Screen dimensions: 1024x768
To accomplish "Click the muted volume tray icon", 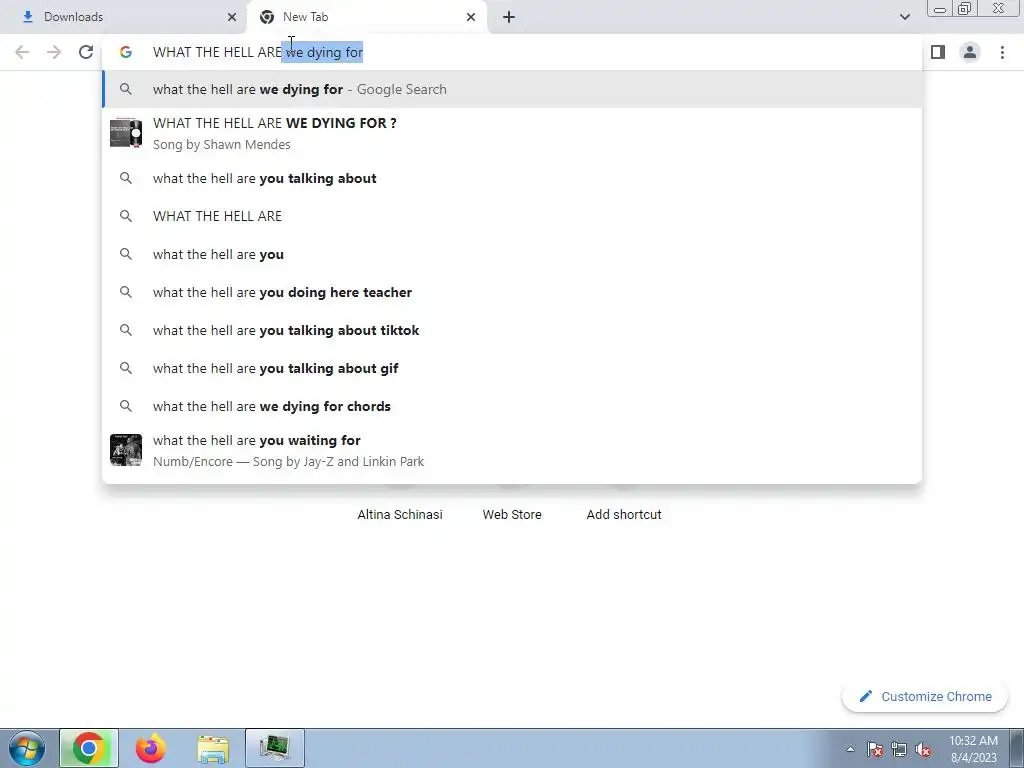I will (x=923, y=749).
